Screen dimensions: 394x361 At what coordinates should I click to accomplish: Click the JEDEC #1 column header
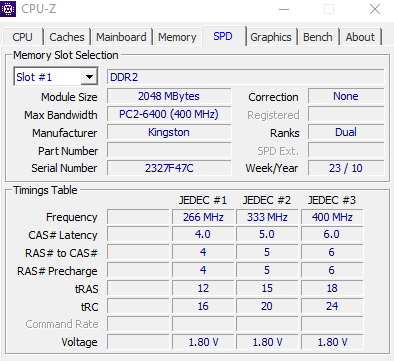pyautogui.click(x=203, y=200)
